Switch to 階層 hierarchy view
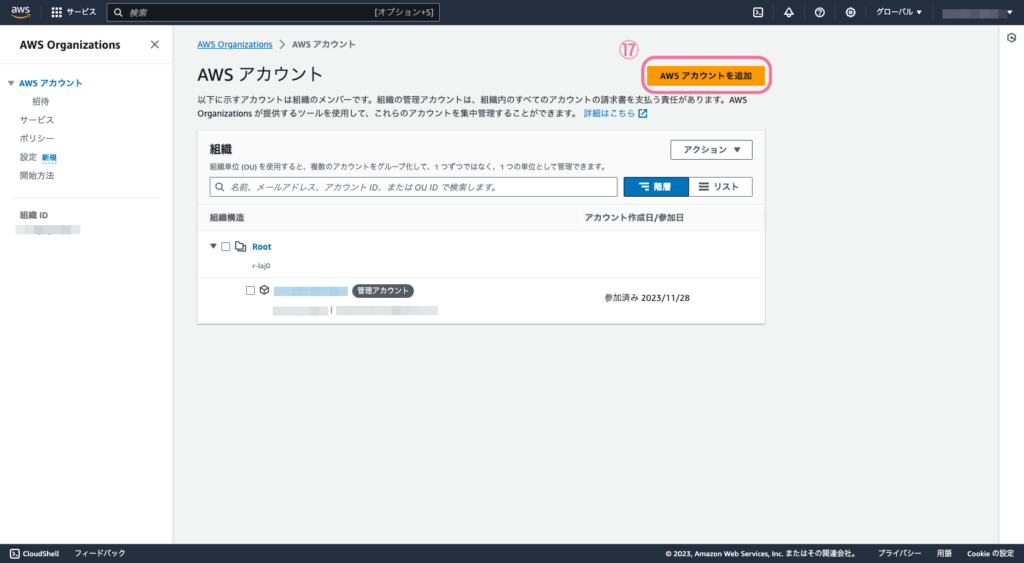Image resolution: width=1024 pixels, height=563 pixels. click(656, 187)
